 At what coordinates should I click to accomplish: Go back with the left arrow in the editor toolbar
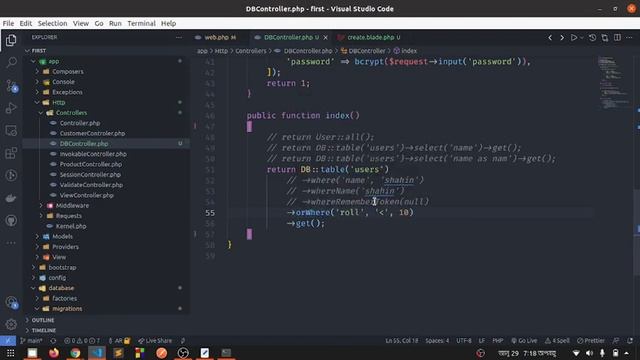point(550,38)
